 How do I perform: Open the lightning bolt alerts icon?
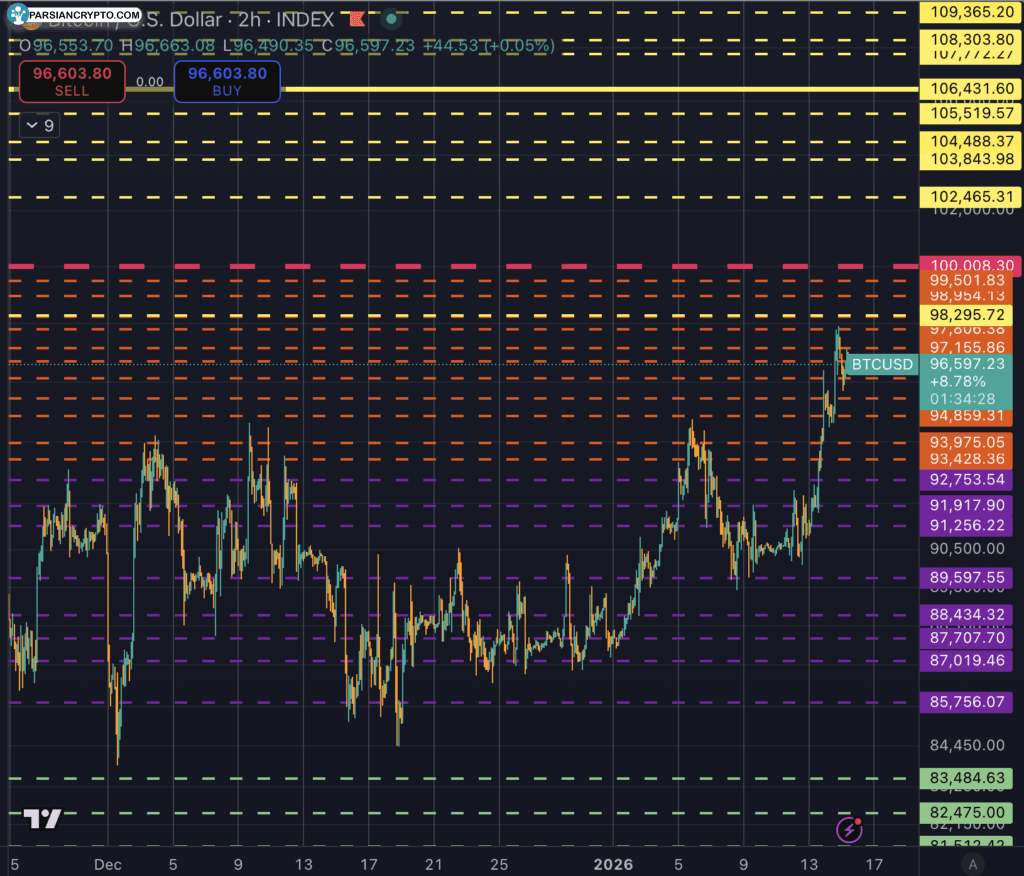(849, 830)
